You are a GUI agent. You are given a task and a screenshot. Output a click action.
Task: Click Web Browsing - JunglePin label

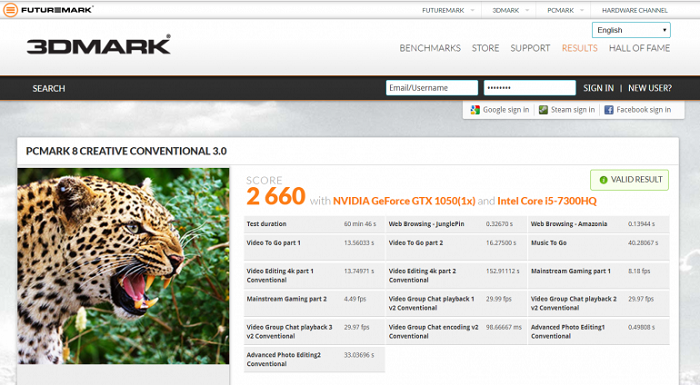pyautogui.click(x=426, y=224)
